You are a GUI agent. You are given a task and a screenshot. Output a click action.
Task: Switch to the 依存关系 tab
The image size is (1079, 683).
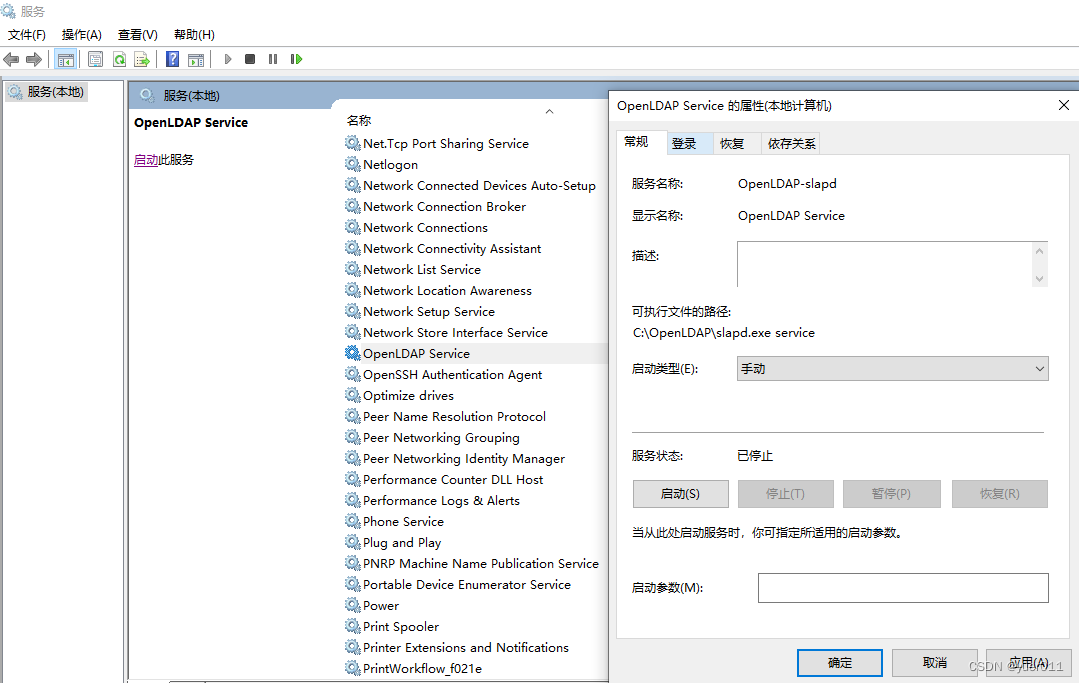(x=791, y=143)
